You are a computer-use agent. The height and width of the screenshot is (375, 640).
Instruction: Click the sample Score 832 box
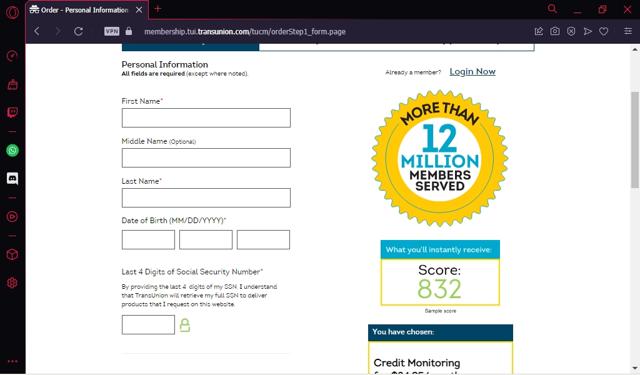click(x=440, y=282)
